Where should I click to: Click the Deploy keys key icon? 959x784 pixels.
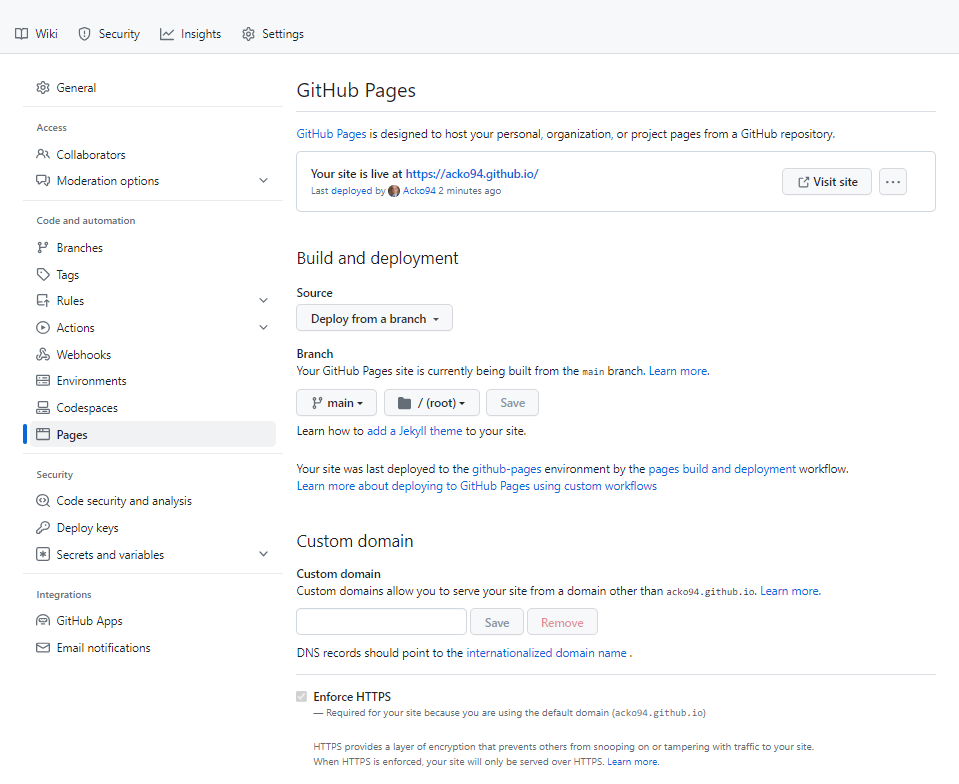[x=43, y=527]
